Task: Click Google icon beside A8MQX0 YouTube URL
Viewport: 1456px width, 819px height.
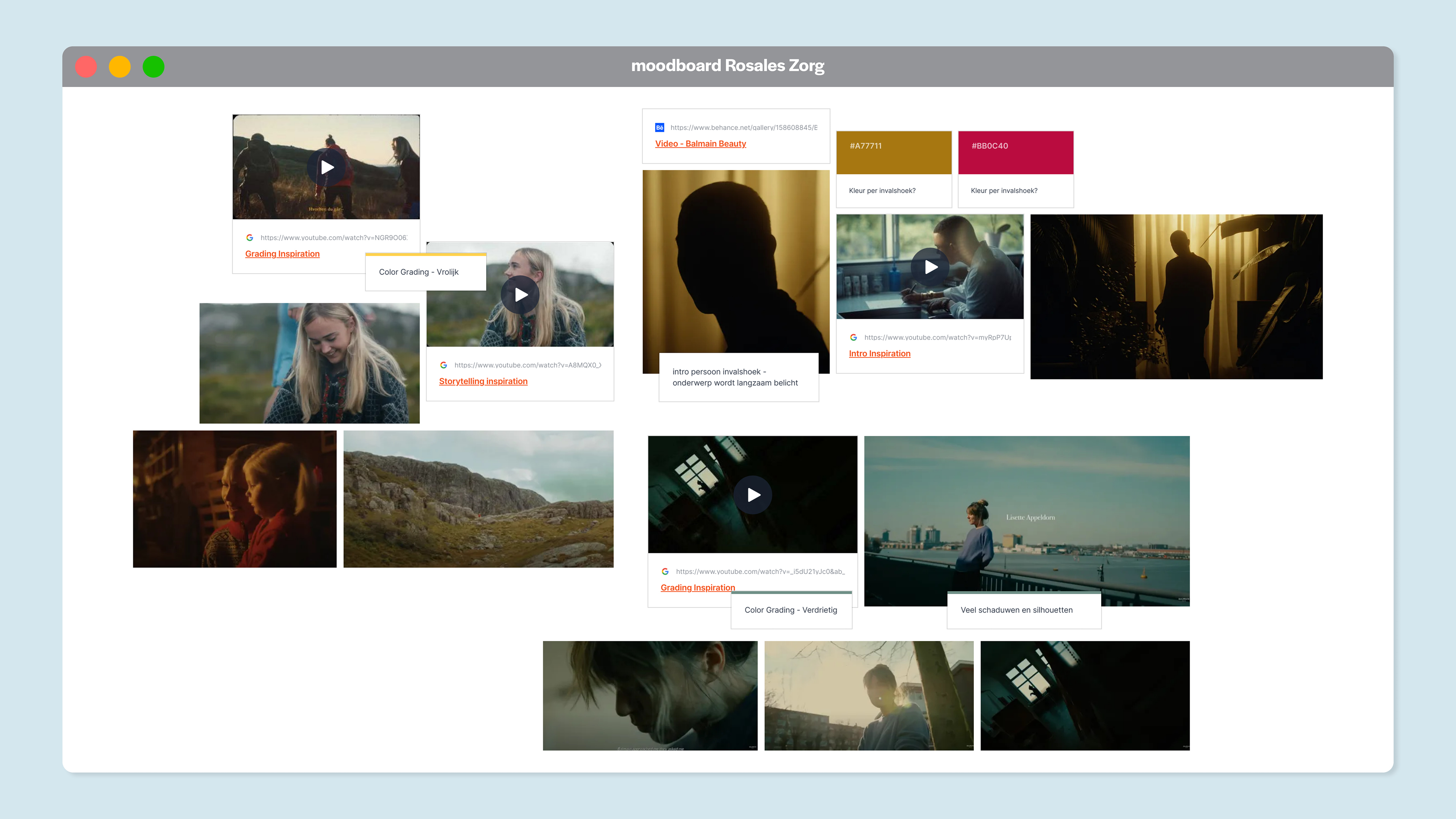Action: pyautogui.click(x=444, y=365)
